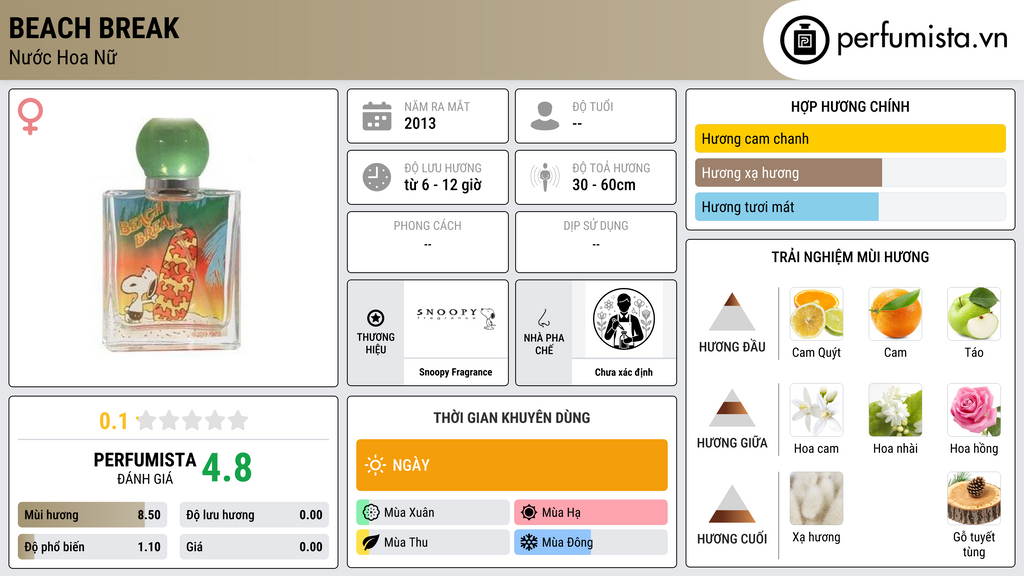Click the pink female gender symbol icon
The width and height of the screenshot is (1024, 576).
(x=30, y=116)
